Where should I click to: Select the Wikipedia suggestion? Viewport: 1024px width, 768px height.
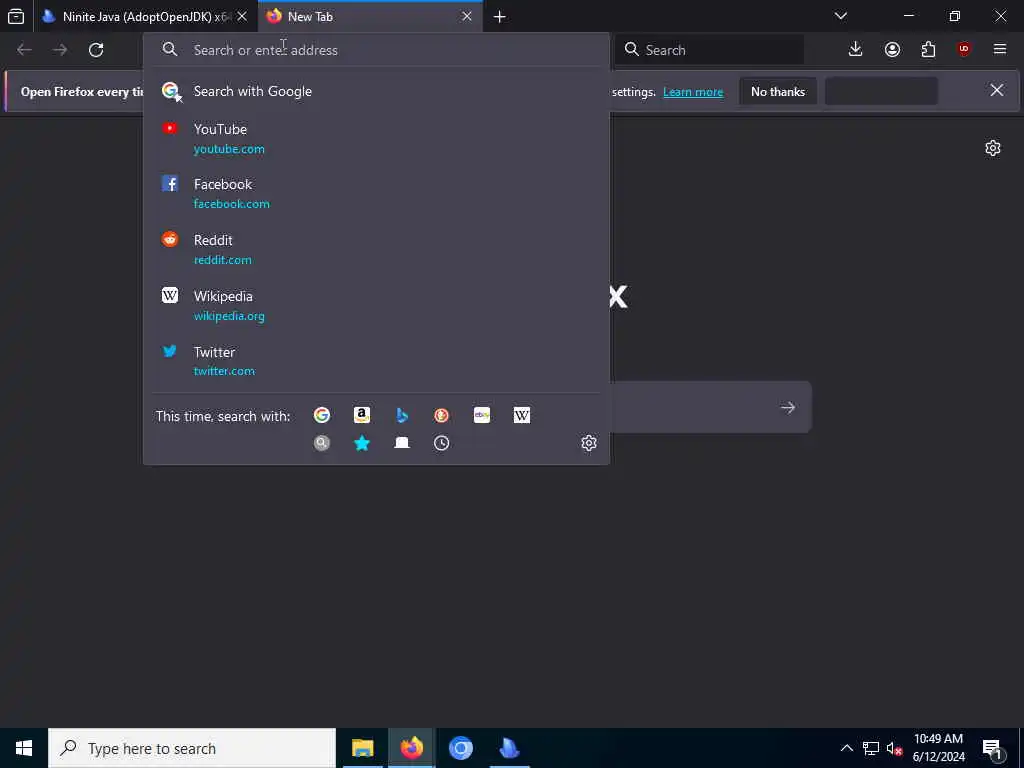tap(377, 306)
